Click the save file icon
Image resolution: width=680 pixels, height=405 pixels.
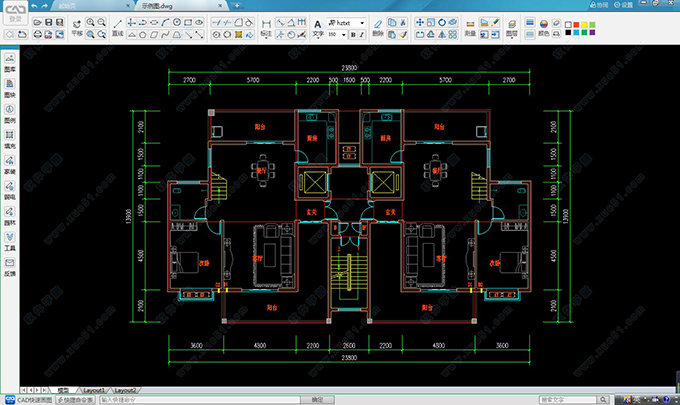49,23
